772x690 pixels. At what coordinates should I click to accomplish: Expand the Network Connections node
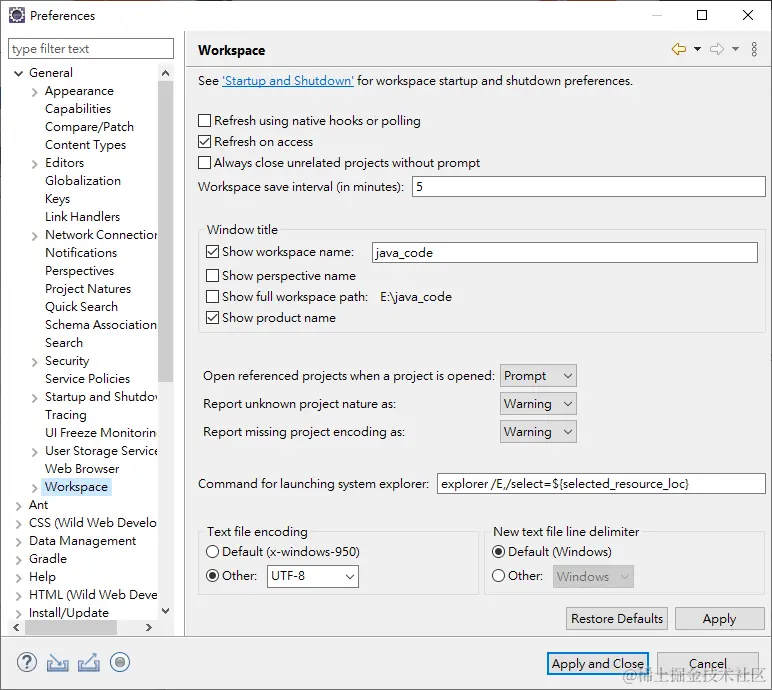click(x=34, y=236)
